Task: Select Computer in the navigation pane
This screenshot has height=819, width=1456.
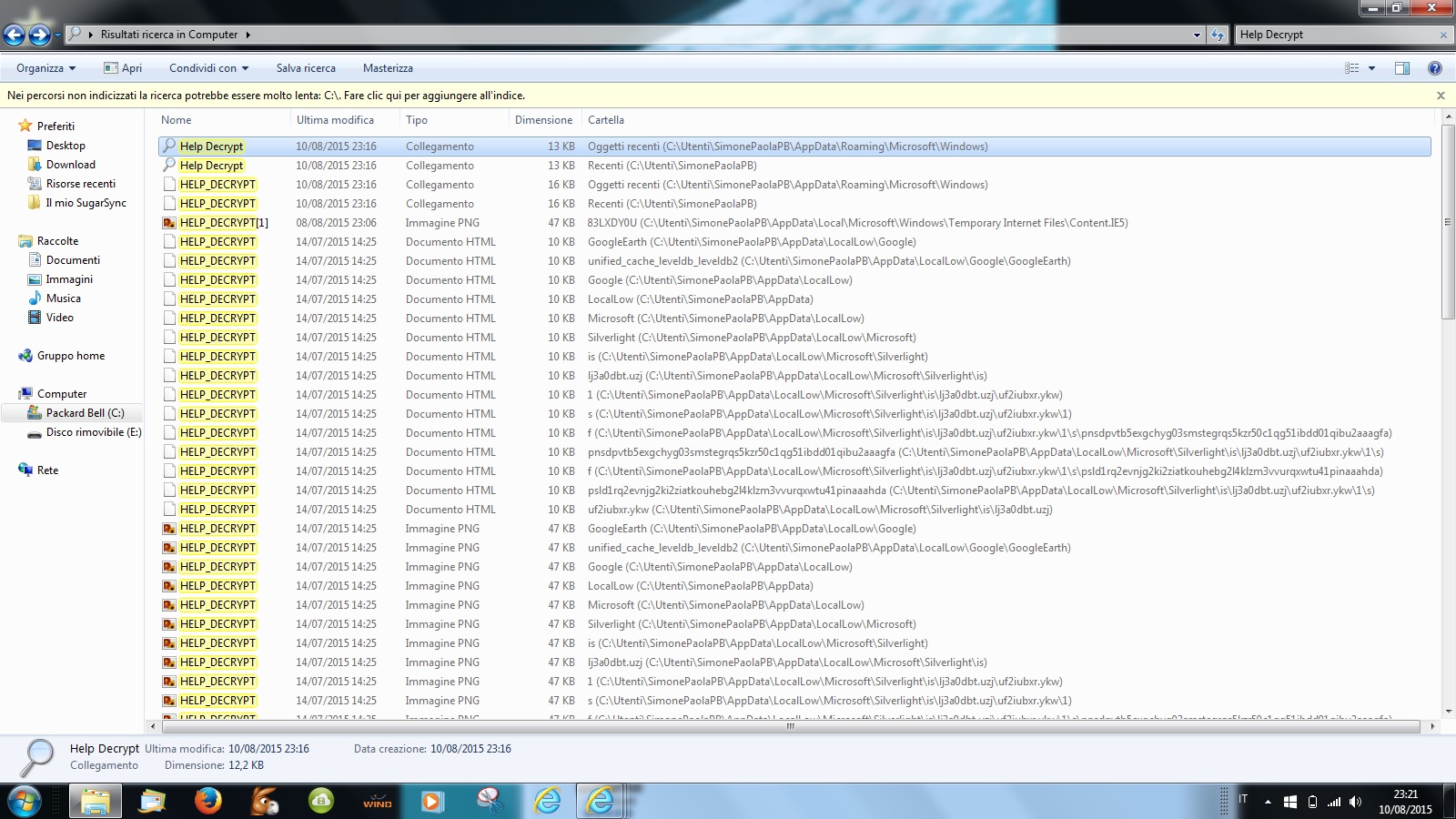Action: [62, 394]
